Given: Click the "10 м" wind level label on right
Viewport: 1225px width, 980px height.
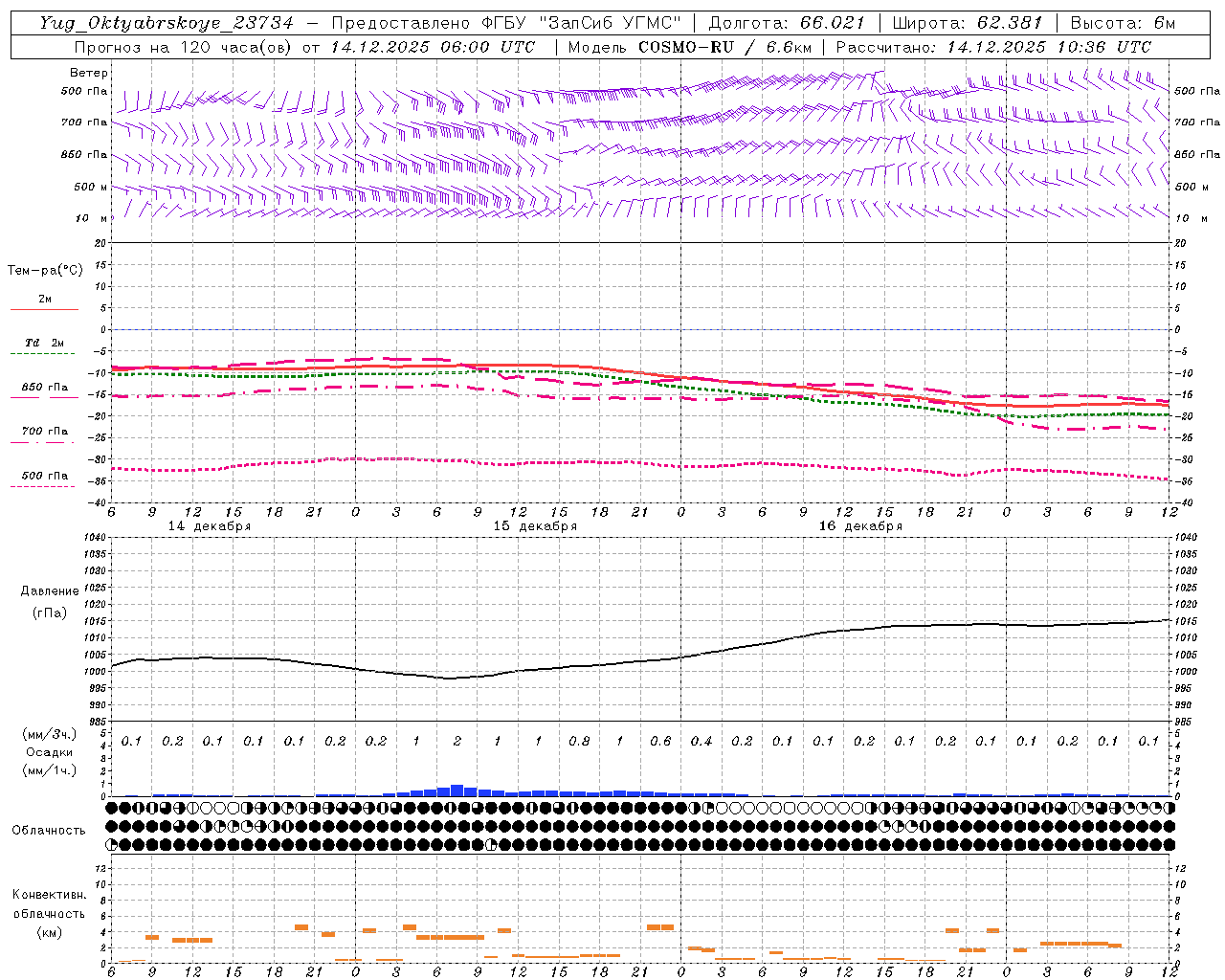Looking at the screenshot, I should tap(1192, 219).
